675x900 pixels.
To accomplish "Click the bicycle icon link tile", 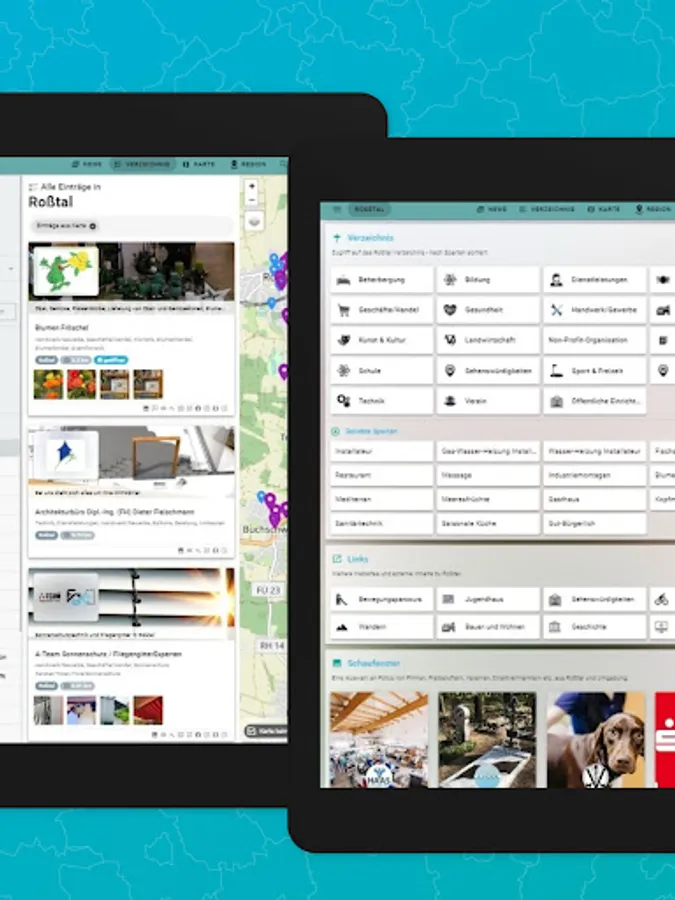I will pyautogui.click(x=662, y=599).
